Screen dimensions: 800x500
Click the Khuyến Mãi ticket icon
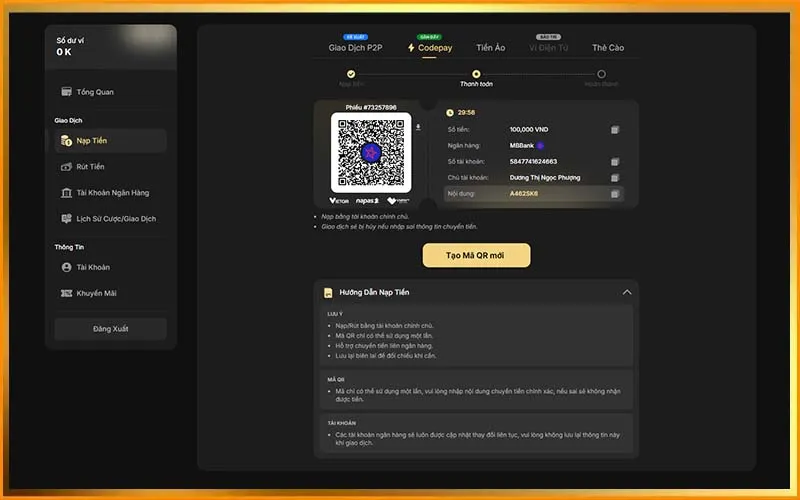point(66,293)
